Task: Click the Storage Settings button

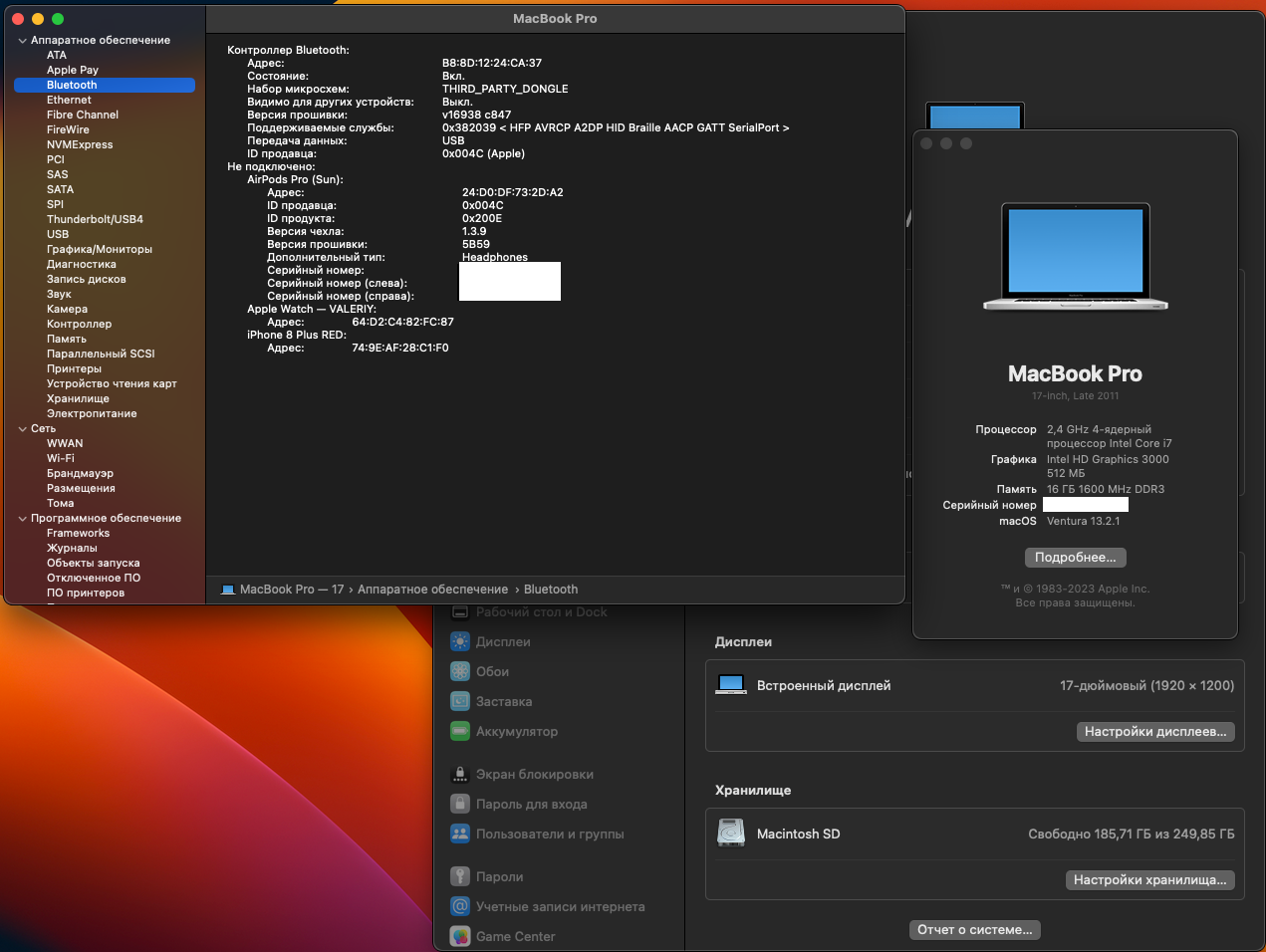Action: [x=1149, y=880]
